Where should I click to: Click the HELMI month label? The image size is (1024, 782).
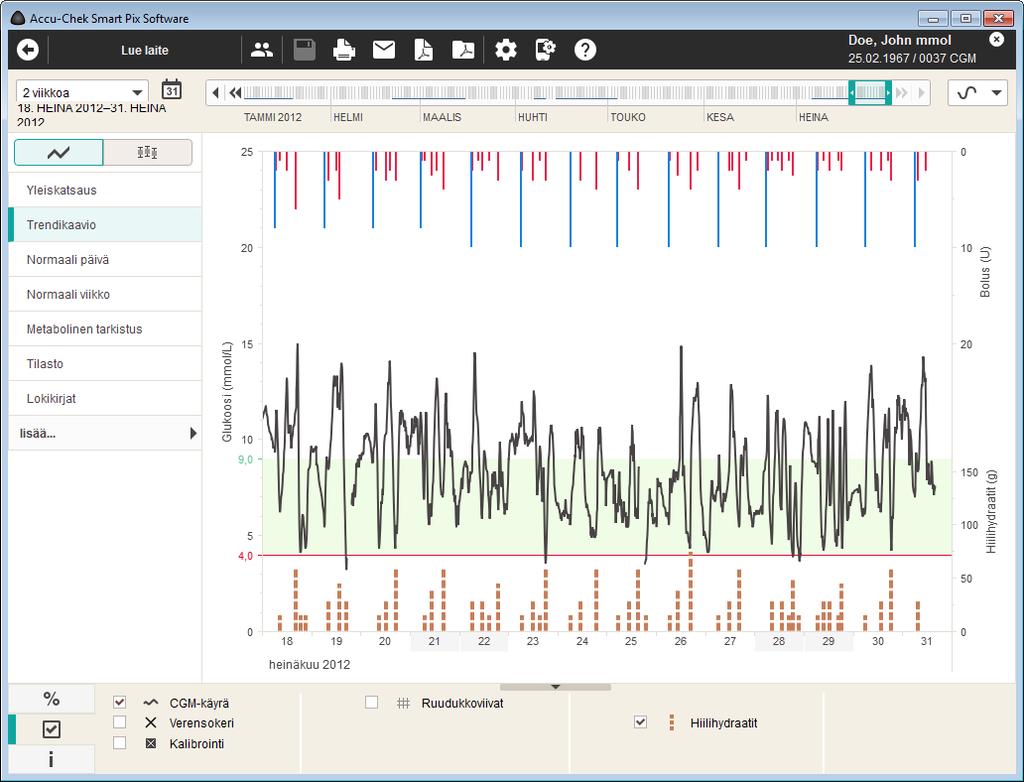[x=348, y=117]
